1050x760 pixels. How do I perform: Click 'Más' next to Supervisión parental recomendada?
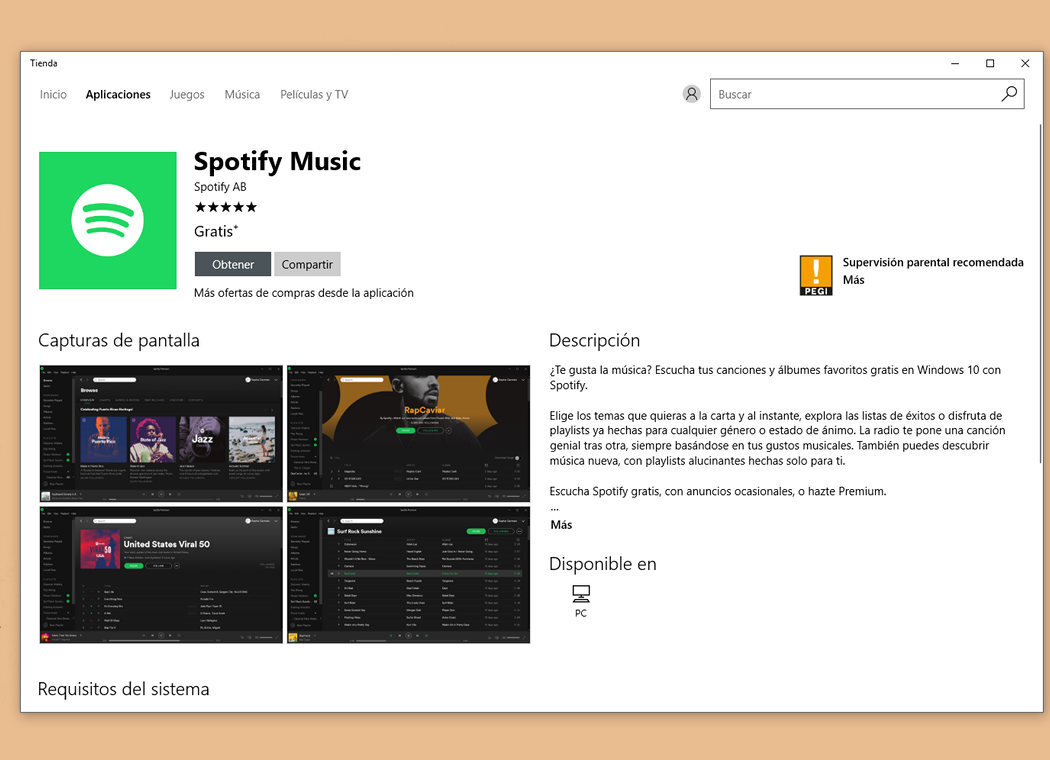pyautogui.click(x=852, y=279)
